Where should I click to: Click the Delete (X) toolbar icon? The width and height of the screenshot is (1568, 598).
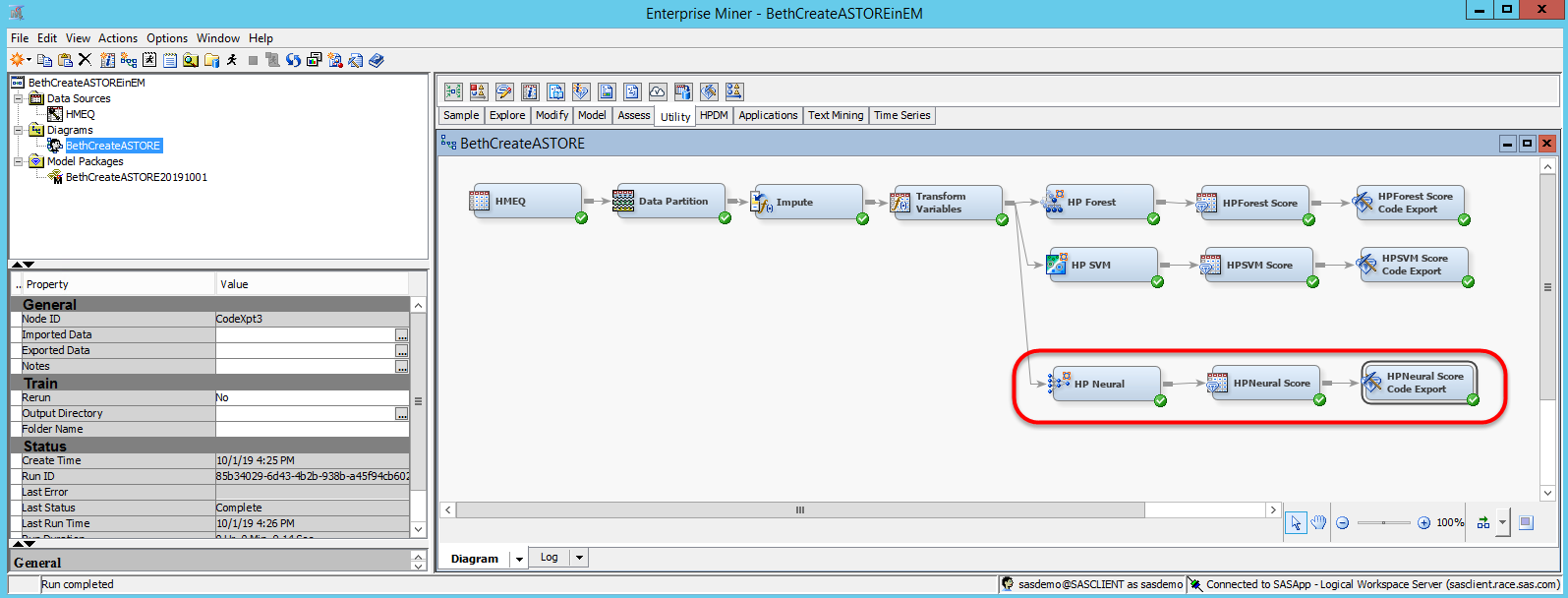tap(85, 60)
